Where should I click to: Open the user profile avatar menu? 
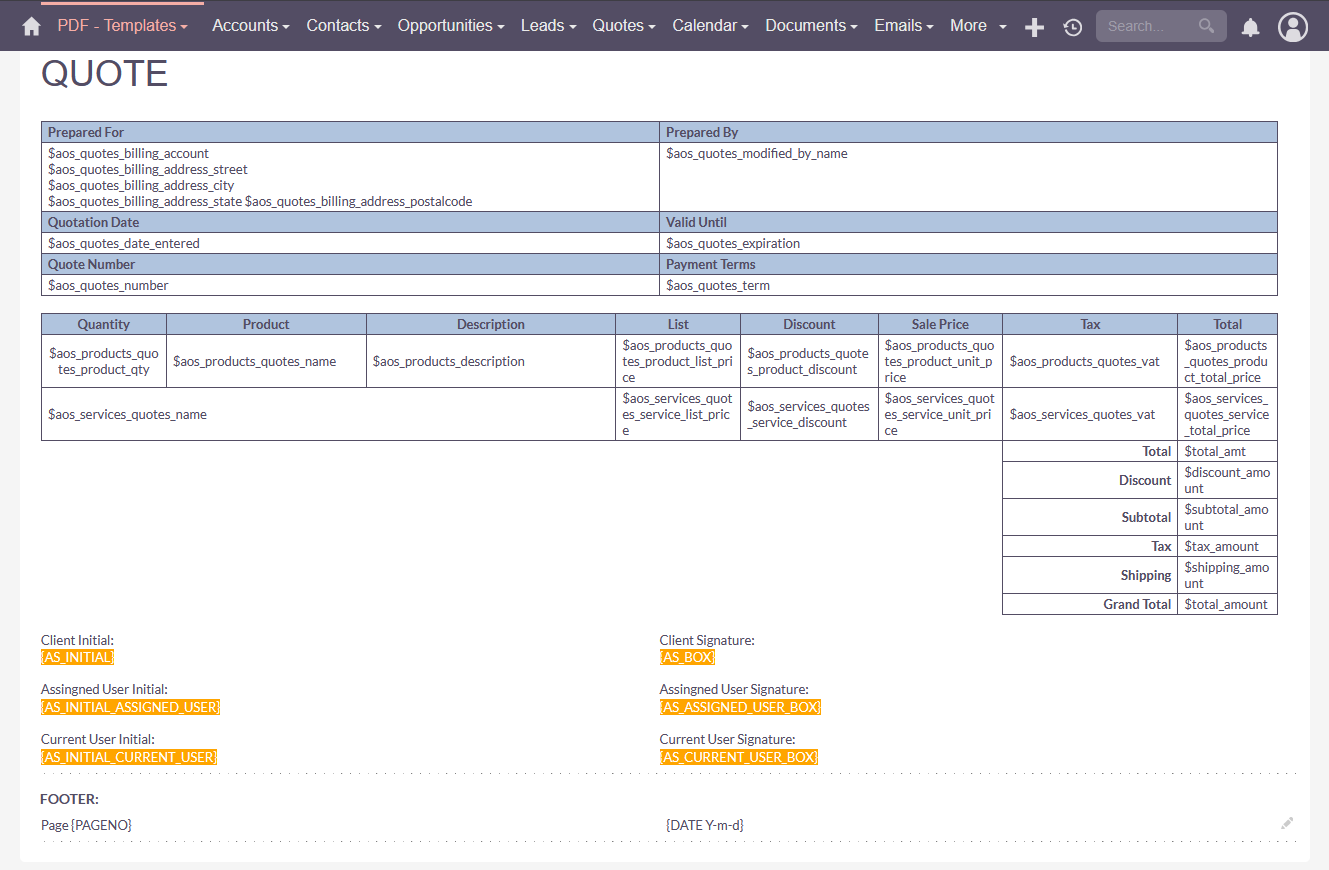(x=1293, y=27)
